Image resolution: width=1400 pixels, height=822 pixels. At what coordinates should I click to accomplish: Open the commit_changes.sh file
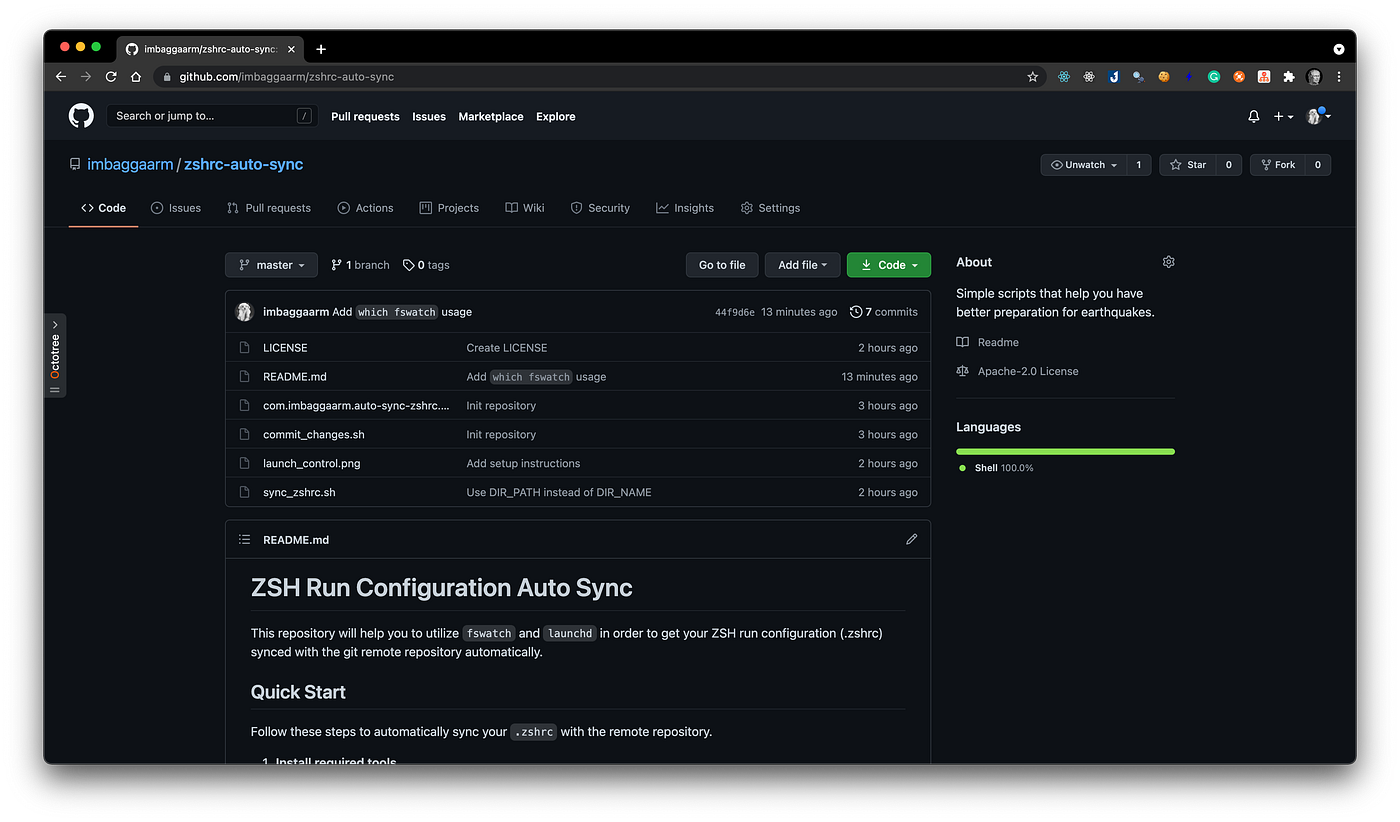point(313,434)
